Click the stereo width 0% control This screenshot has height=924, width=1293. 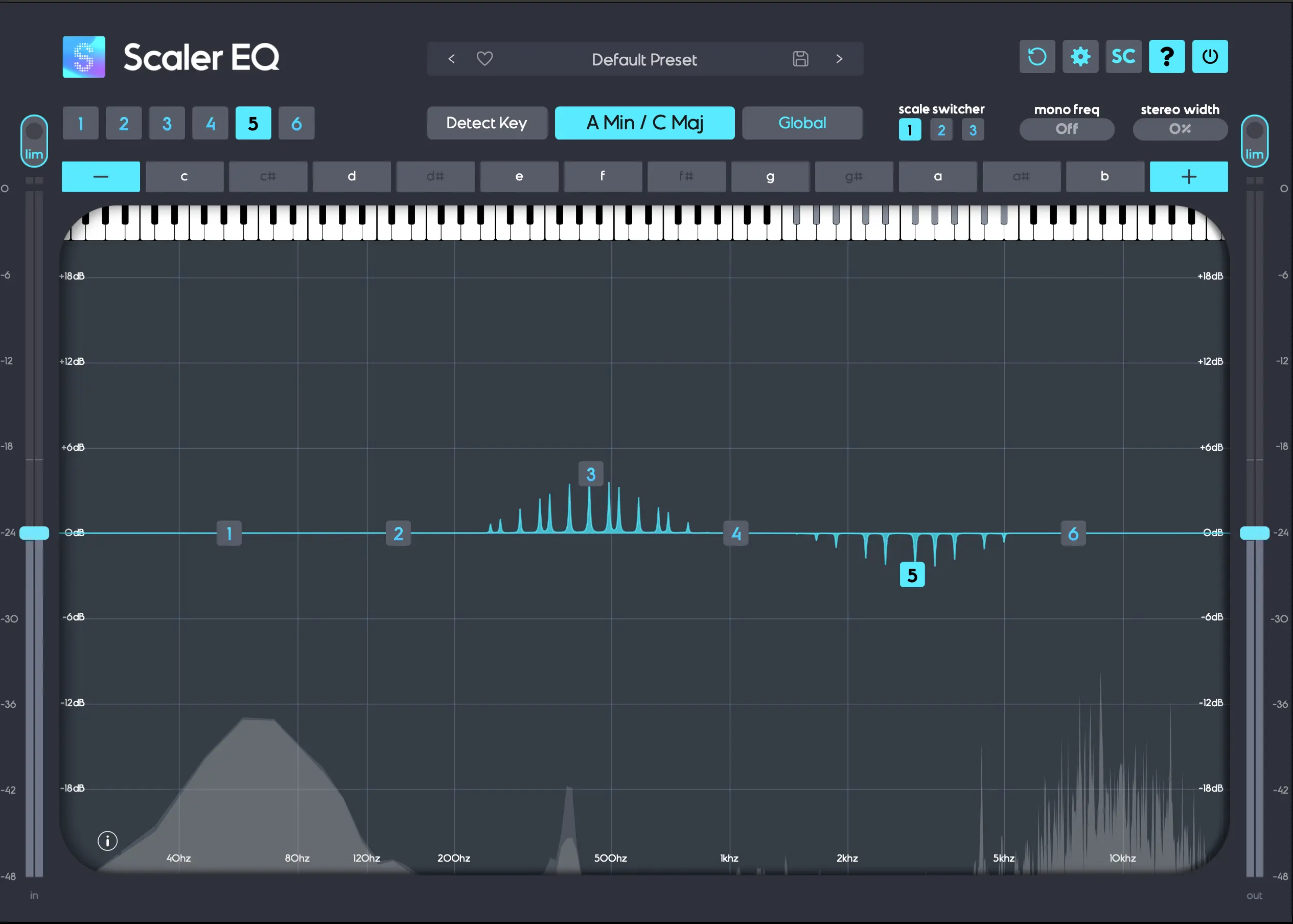[1179, 129]
